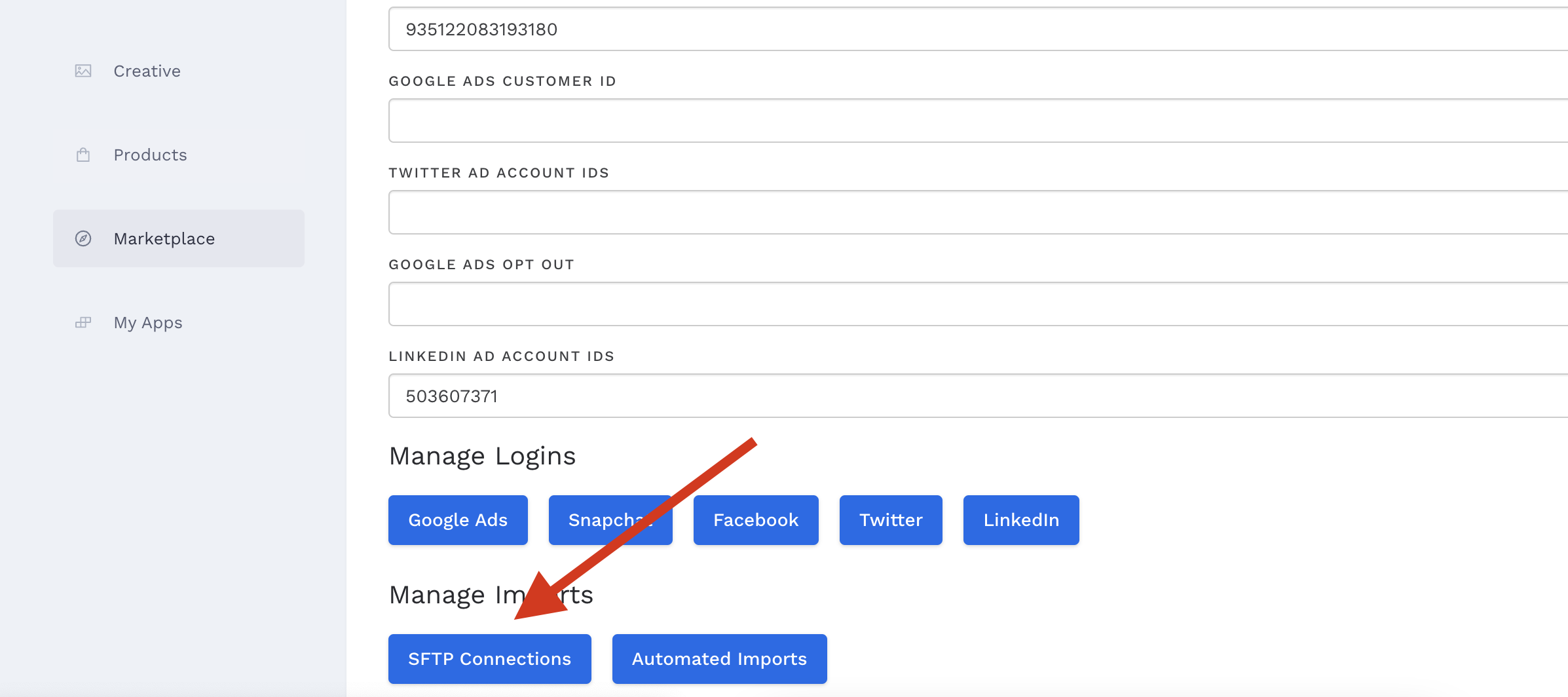1568x697 pixels.
Task: Navigate to My Apps label
Action: click(x=148, y=322)
